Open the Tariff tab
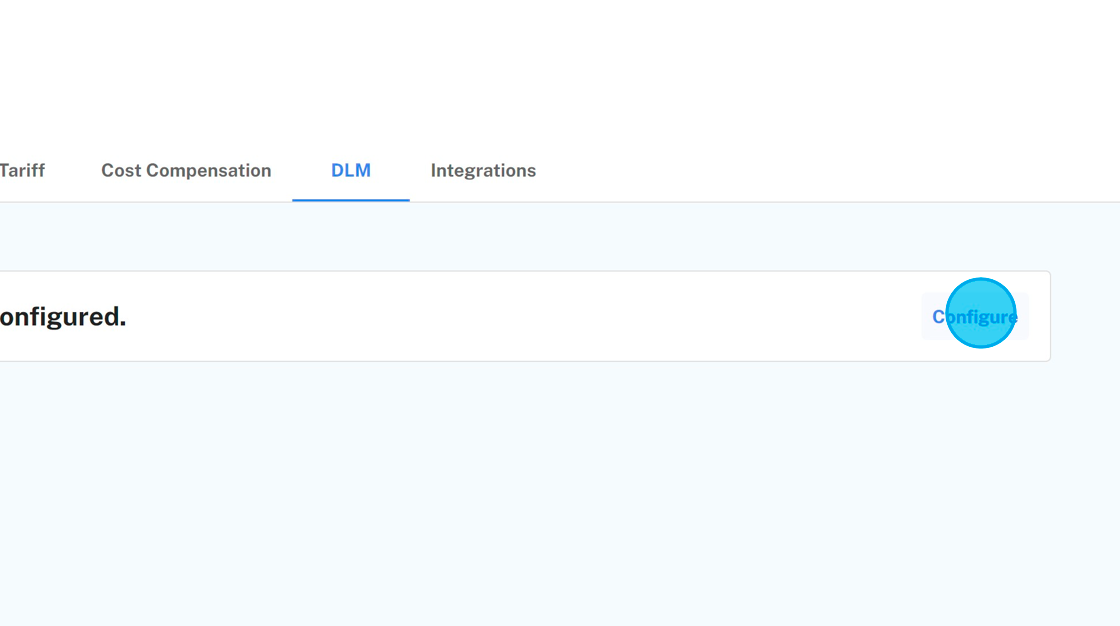 22,171
